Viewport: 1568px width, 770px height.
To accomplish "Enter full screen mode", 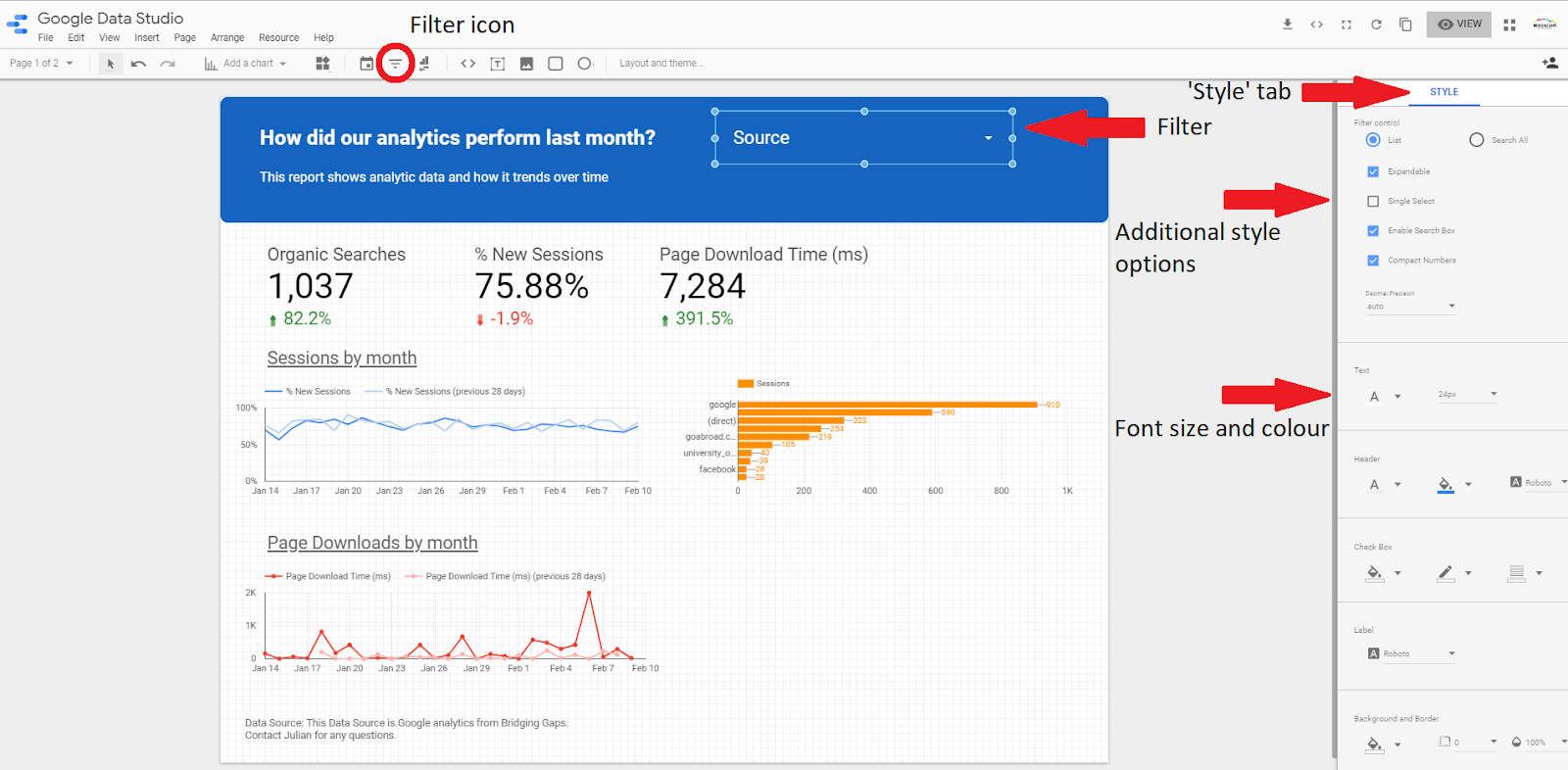I will (1347, 24).
